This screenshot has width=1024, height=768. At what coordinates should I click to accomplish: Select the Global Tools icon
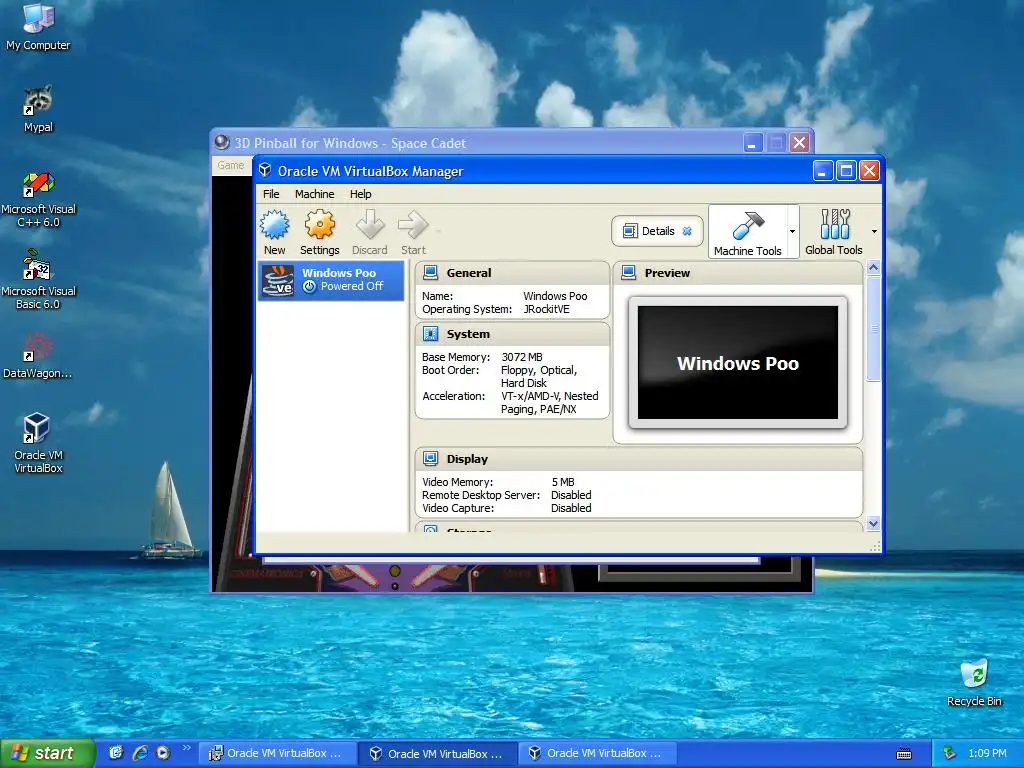835,224
